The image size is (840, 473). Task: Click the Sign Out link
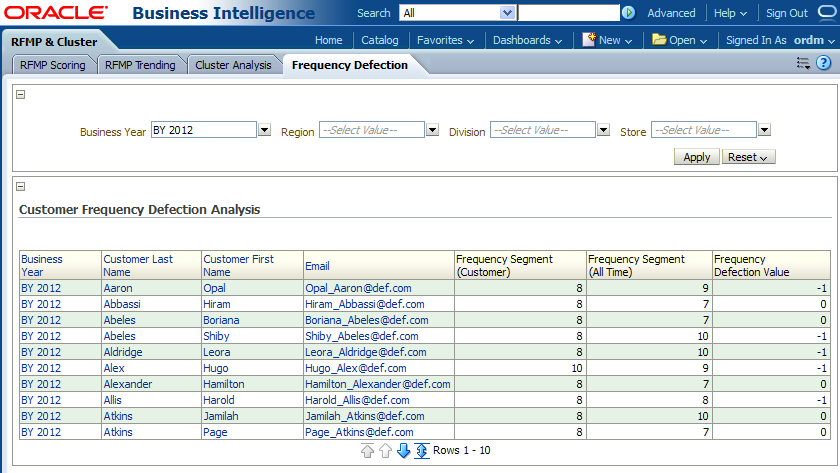click(x=786, y=13)
